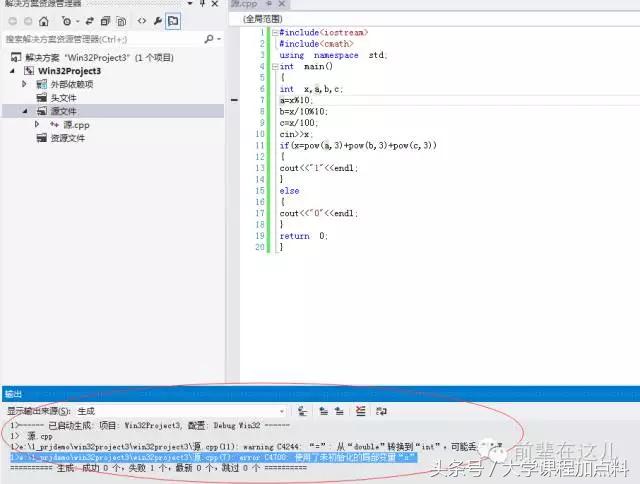Click the Show All Files icon
Image resolution: width=640 pixels, height=484 pixels.
[119, 20]
